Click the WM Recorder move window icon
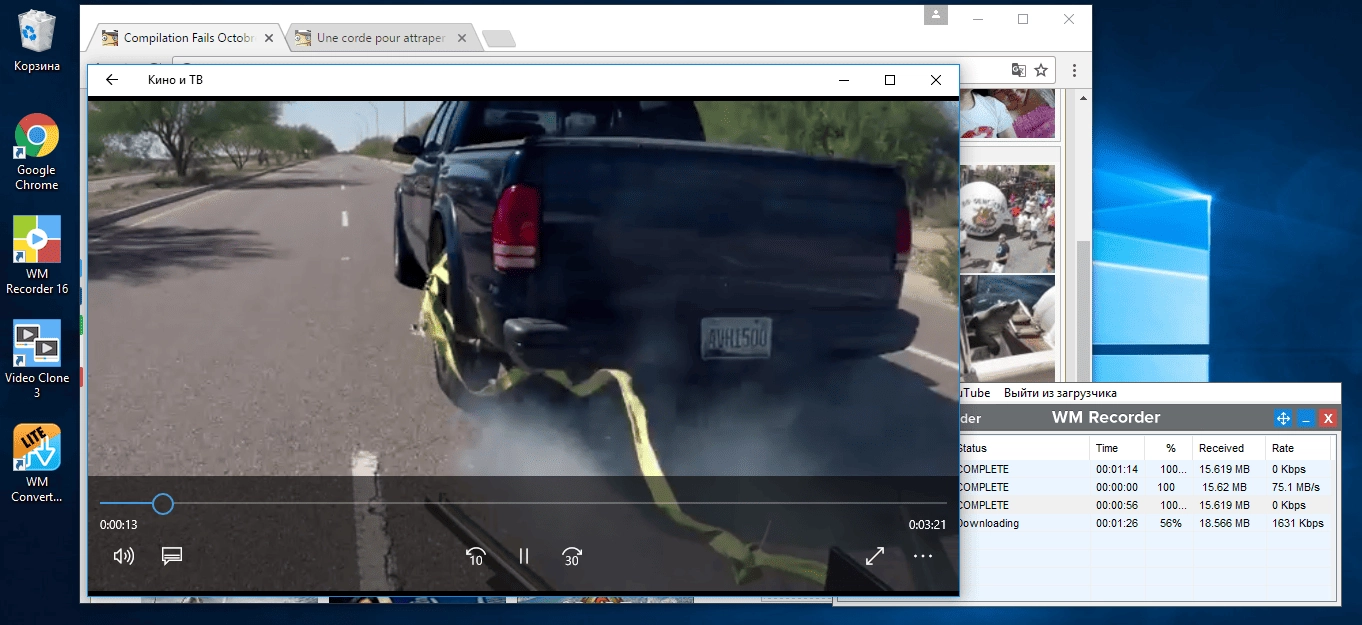The image size is (1362, 625). 1283,418
